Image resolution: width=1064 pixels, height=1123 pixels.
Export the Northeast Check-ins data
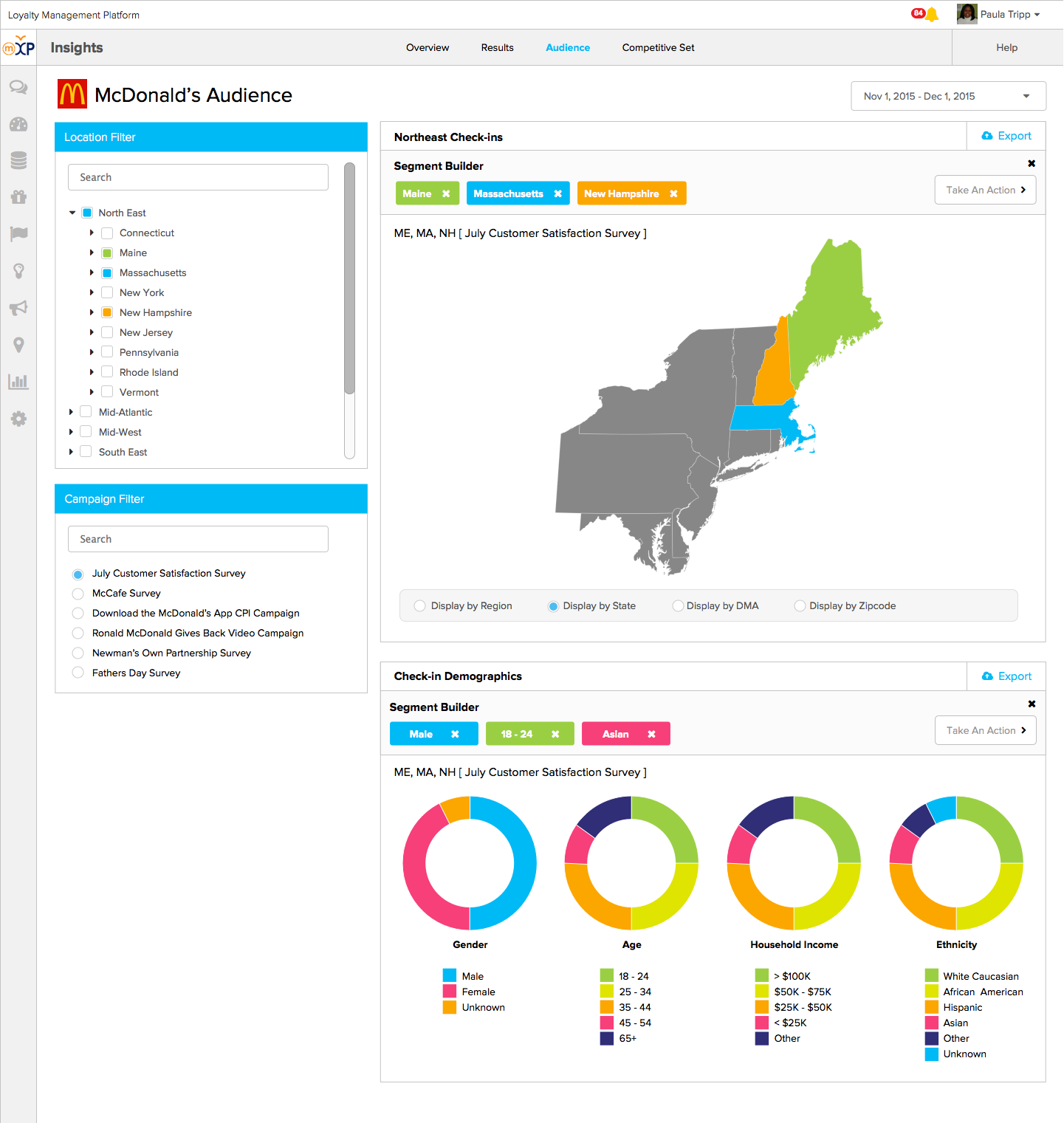[x=1006, y=136]
